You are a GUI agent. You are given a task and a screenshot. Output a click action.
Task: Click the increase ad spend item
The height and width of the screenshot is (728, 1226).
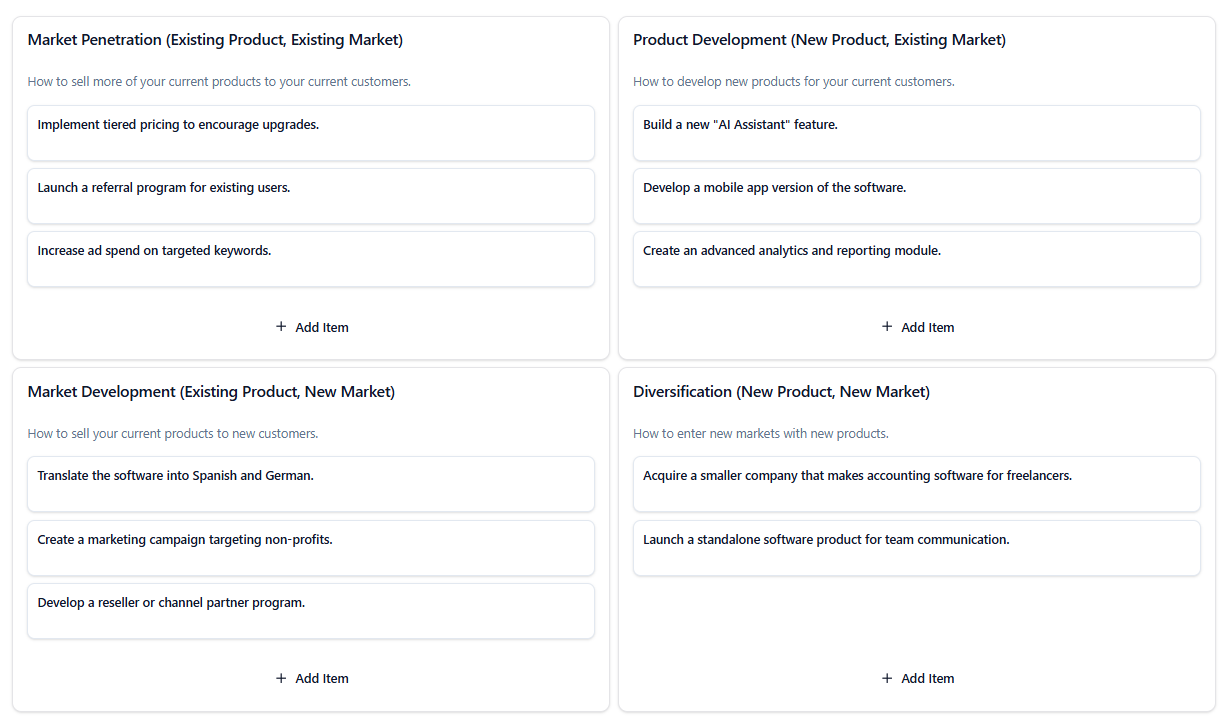(311, 259)
